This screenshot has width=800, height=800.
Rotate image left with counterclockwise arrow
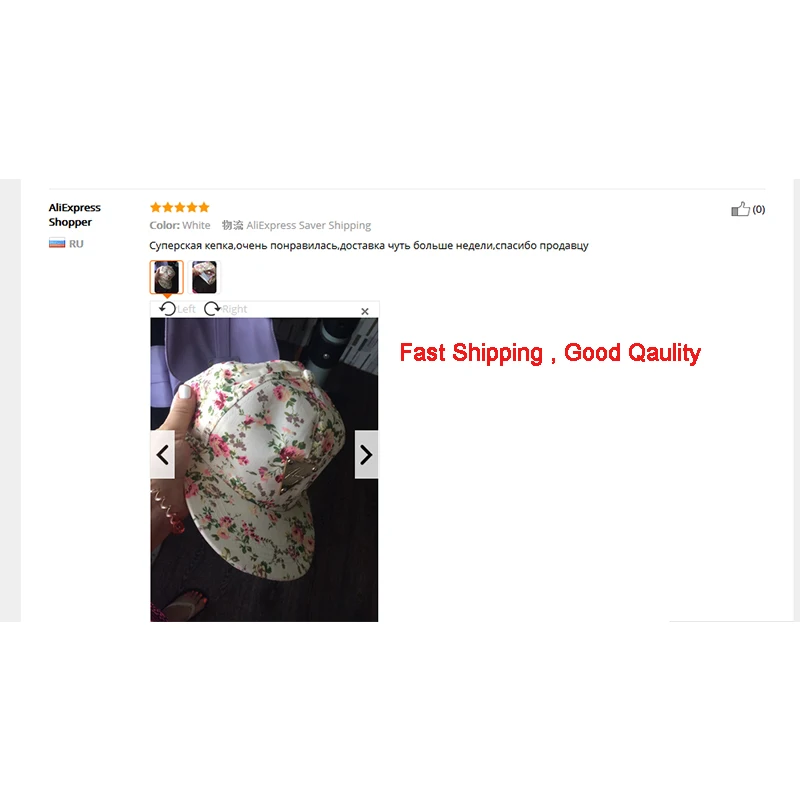pyautogui.click(x=167, y=309)
